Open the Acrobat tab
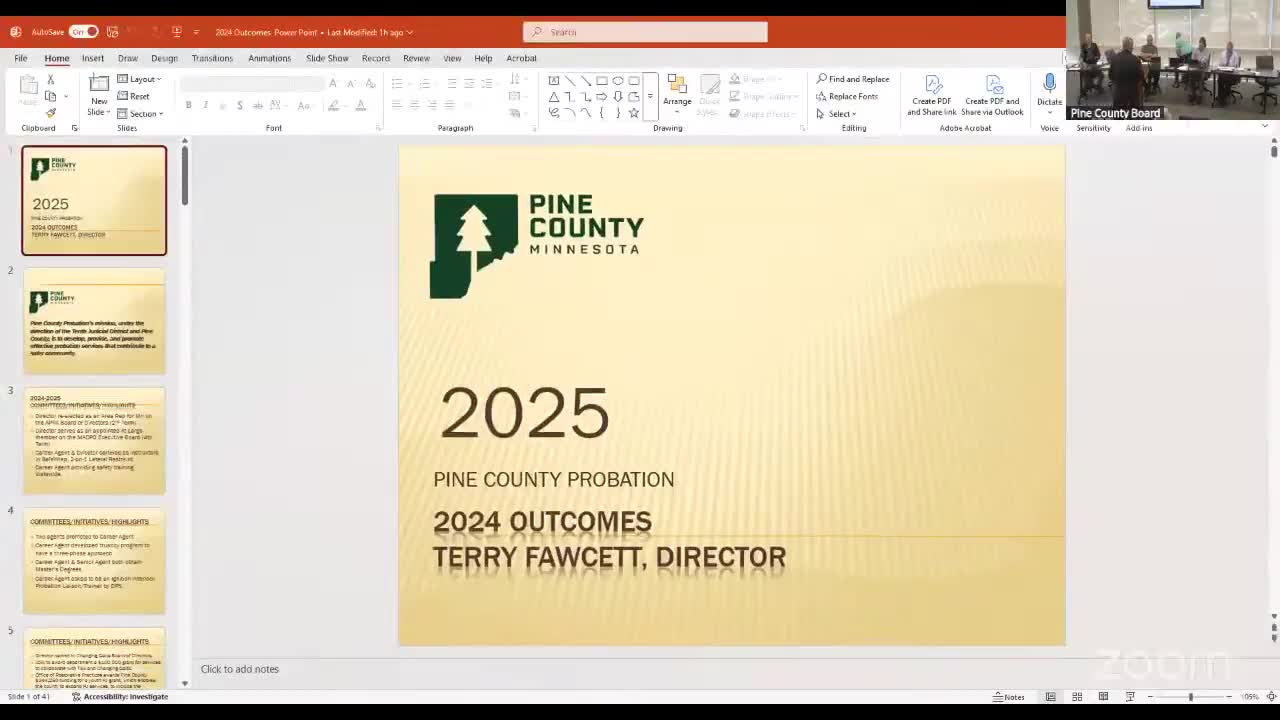 (521, 58)
